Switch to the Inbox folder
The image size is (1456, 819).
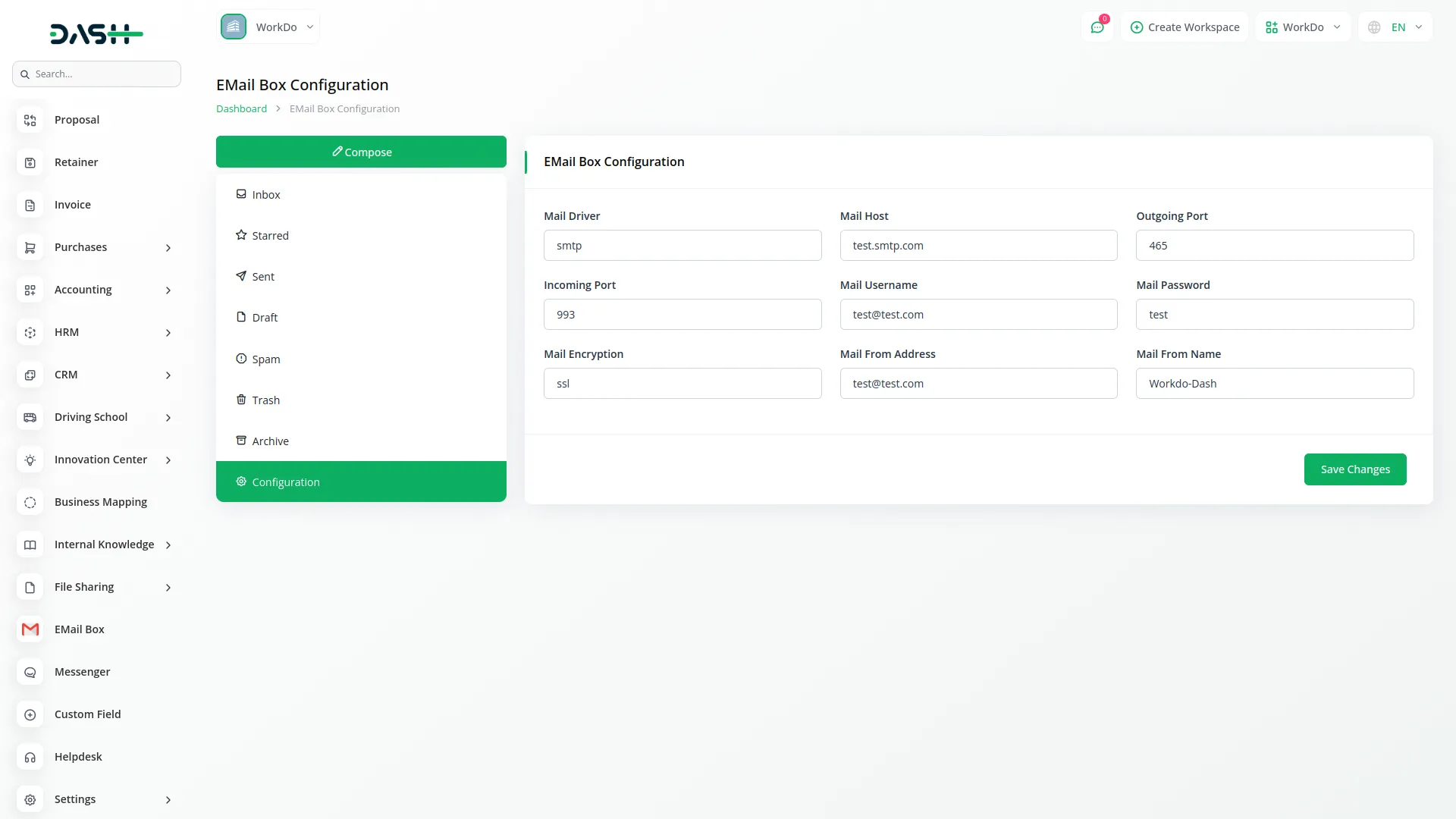(266, 194)
